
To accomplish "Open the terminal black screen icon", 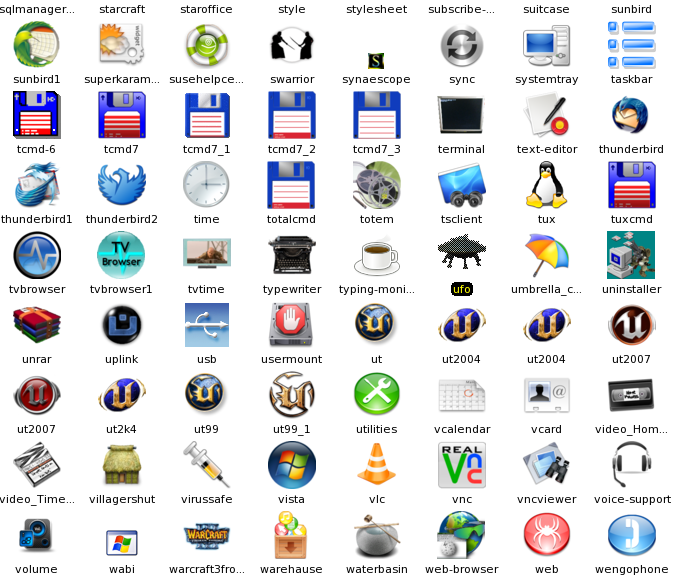I will coord(461,115).
